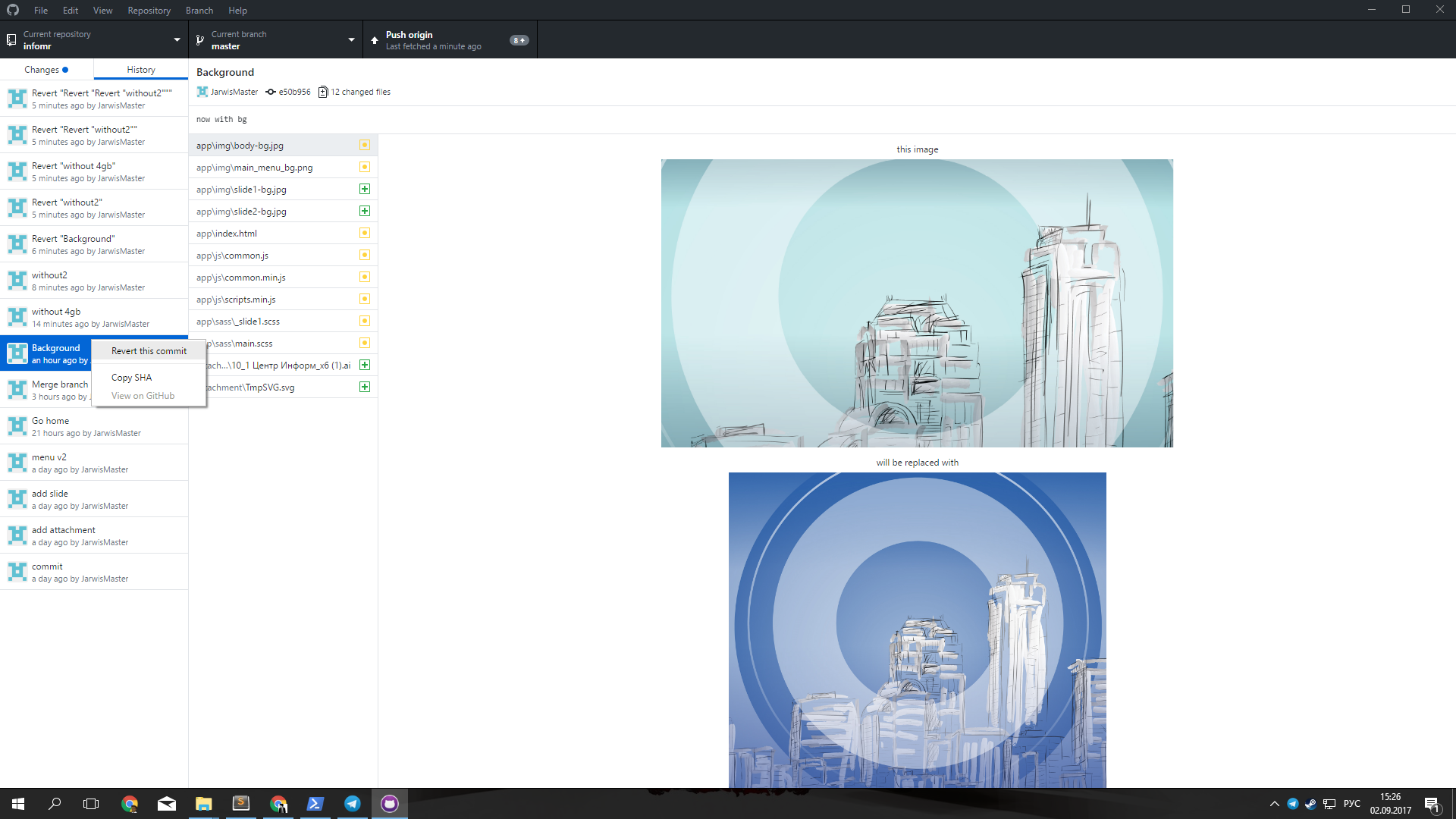The width and height of the screenshot is (1456, 819).
Task: Select the 'add attachment' commit
Action: 94,535
